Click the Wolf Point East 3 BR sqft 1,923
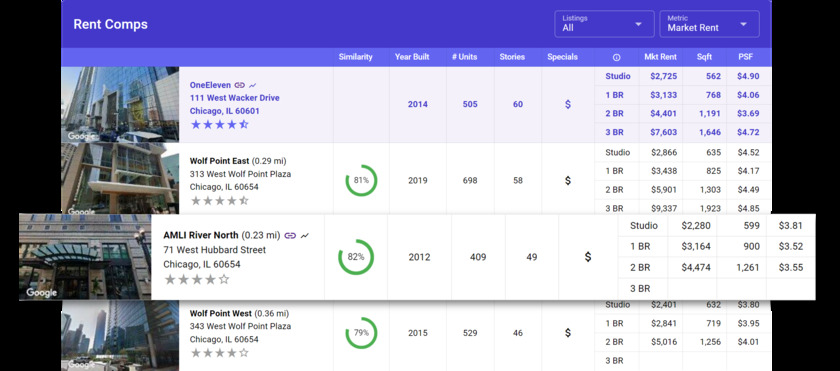 [x=710, y=208]
